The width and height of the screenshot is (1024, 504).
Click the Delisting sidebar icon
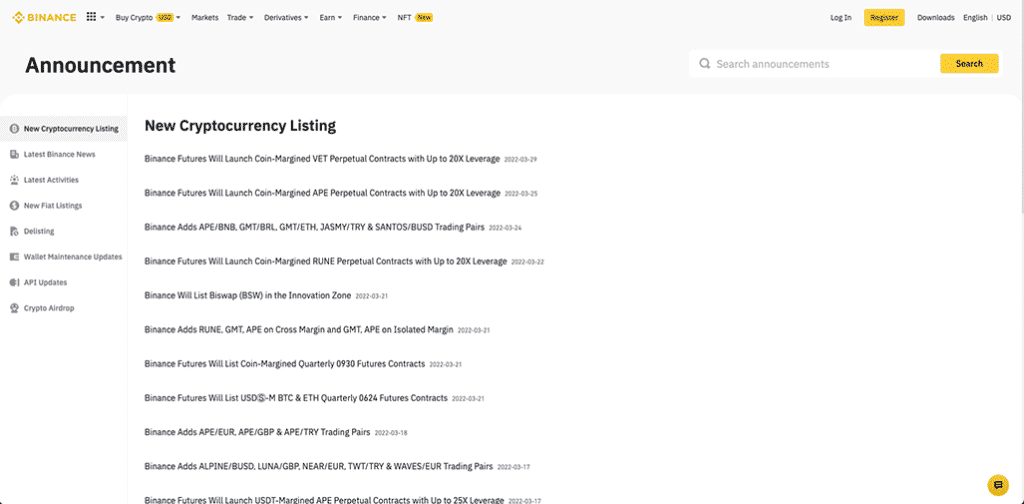click(14, 231)
